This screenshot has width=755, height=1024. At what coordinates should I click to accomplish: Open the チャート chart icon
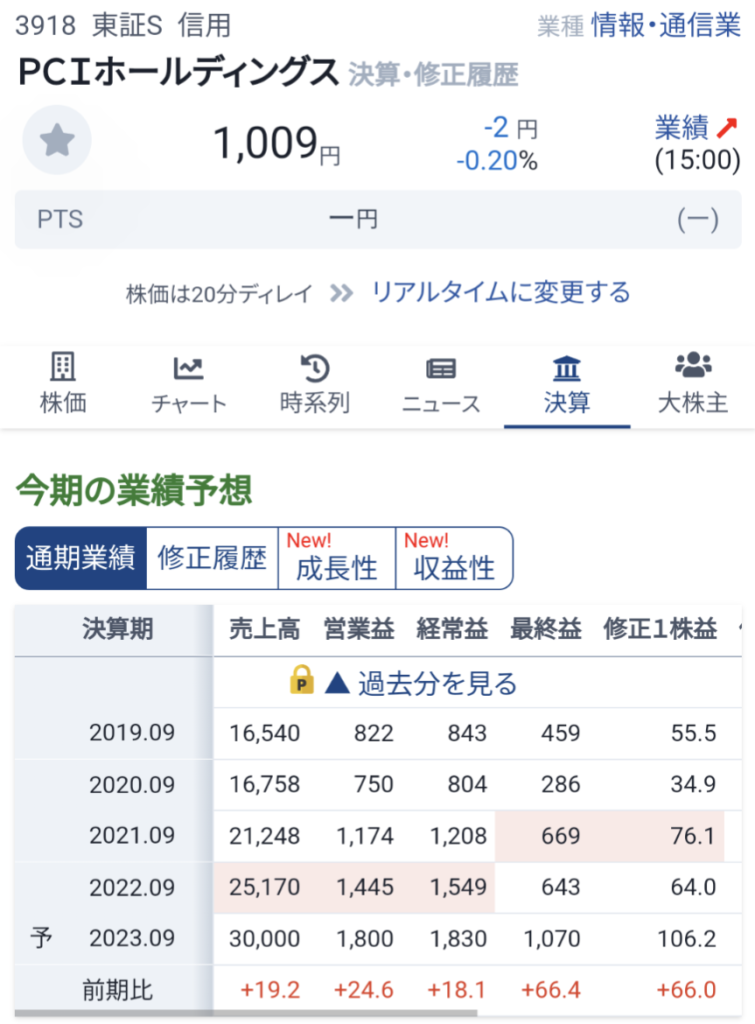click(188, 368)
